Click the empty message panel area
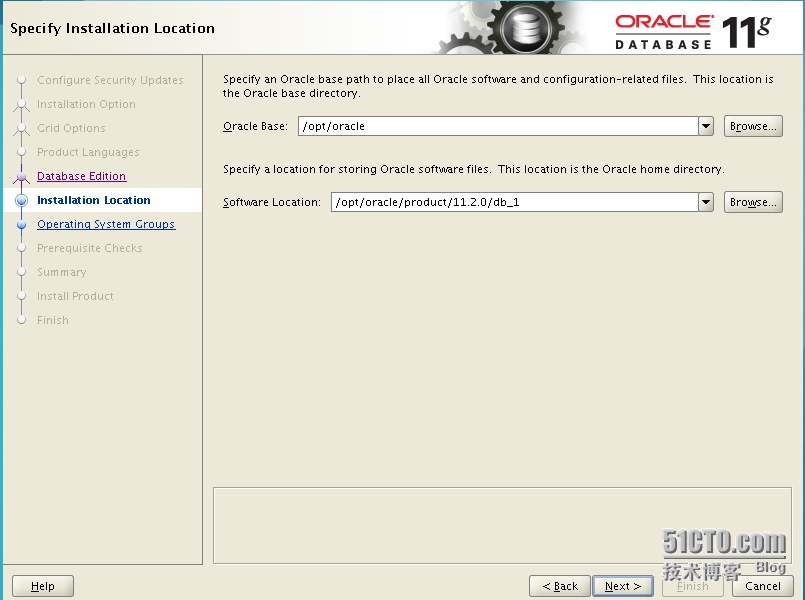The image size is (805, 600). tap(502, 526)
